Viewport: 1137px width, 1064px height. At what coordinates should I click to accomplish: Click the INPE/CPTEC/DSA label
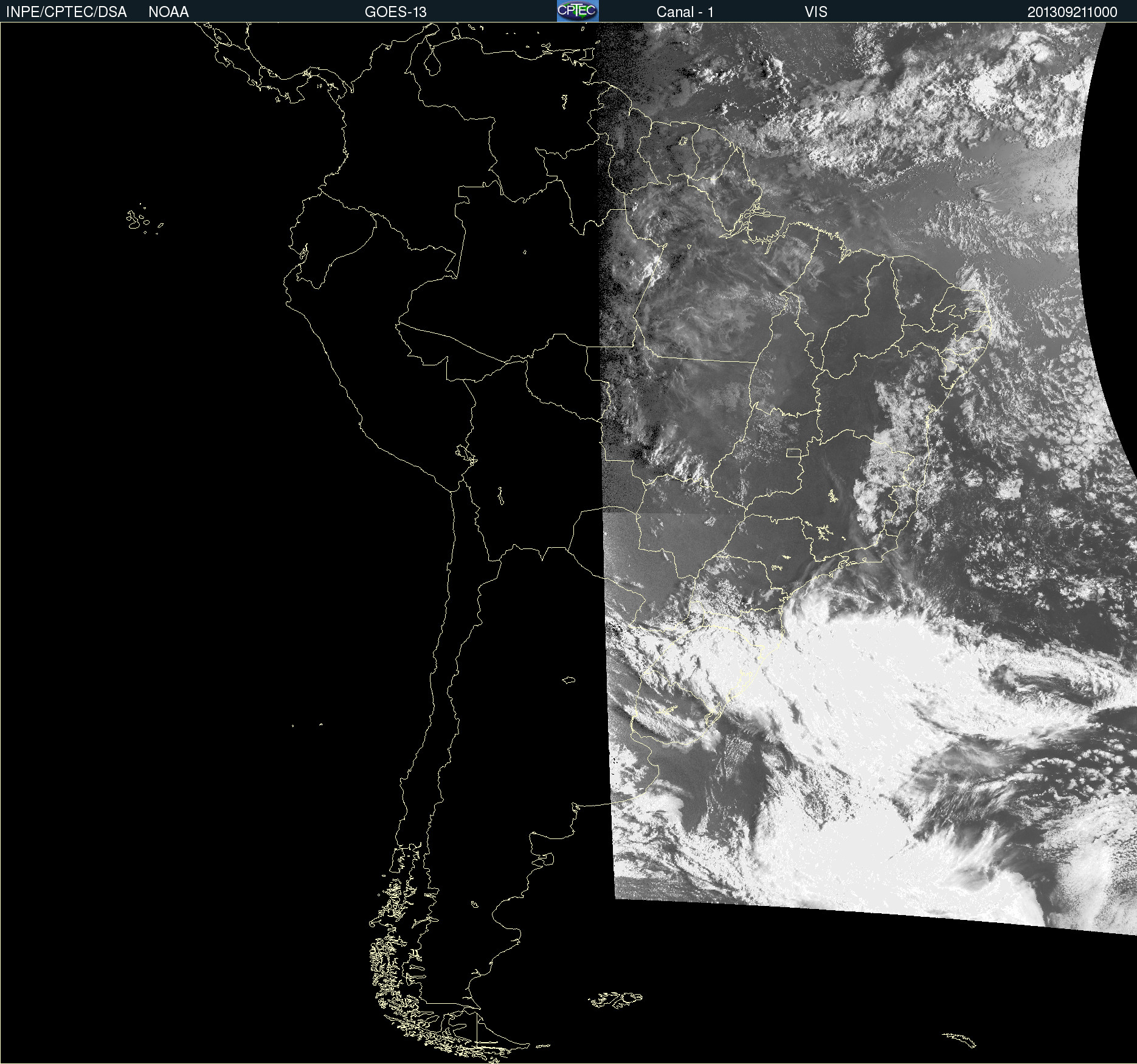tap(66, 12)
